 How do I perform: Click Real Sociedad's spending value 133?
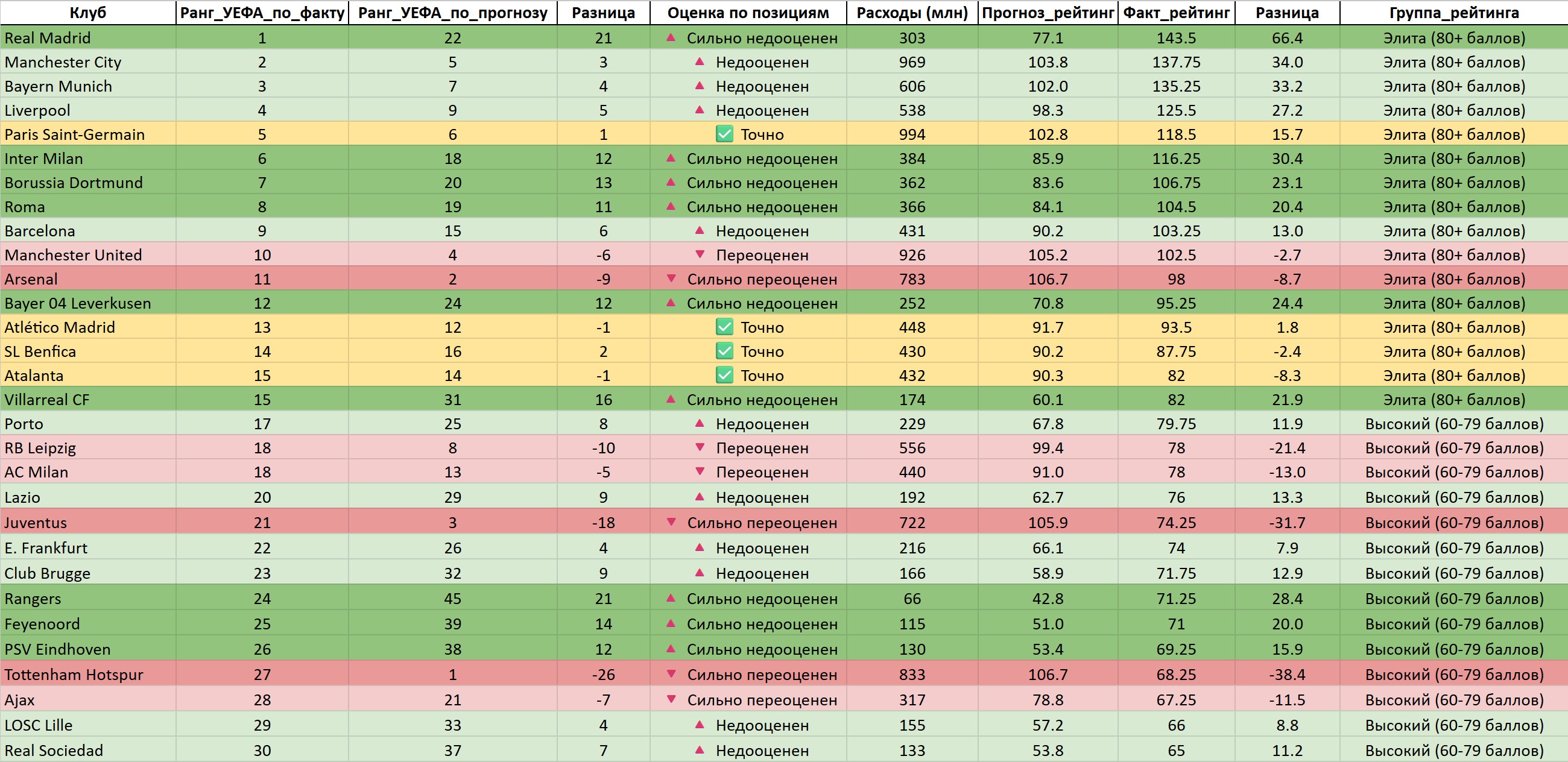point(912,751)
